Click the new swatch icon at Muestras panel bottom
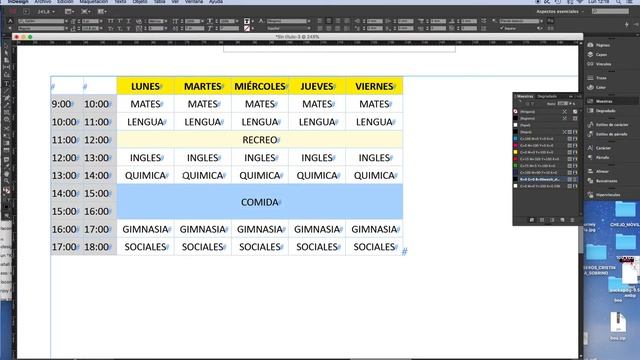The height and width of the screenshot is (360, 640). pos(562,220)
